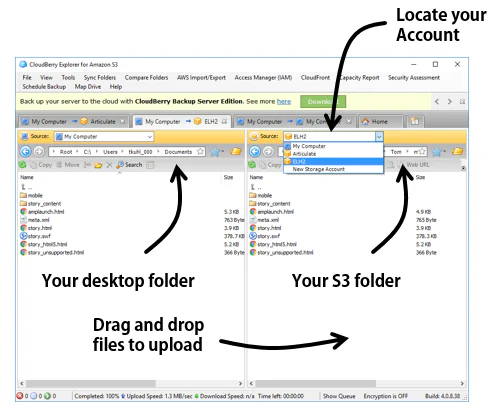Go back in the right S3 pane
Screen dimensions: 495x409
pos(255,152)
